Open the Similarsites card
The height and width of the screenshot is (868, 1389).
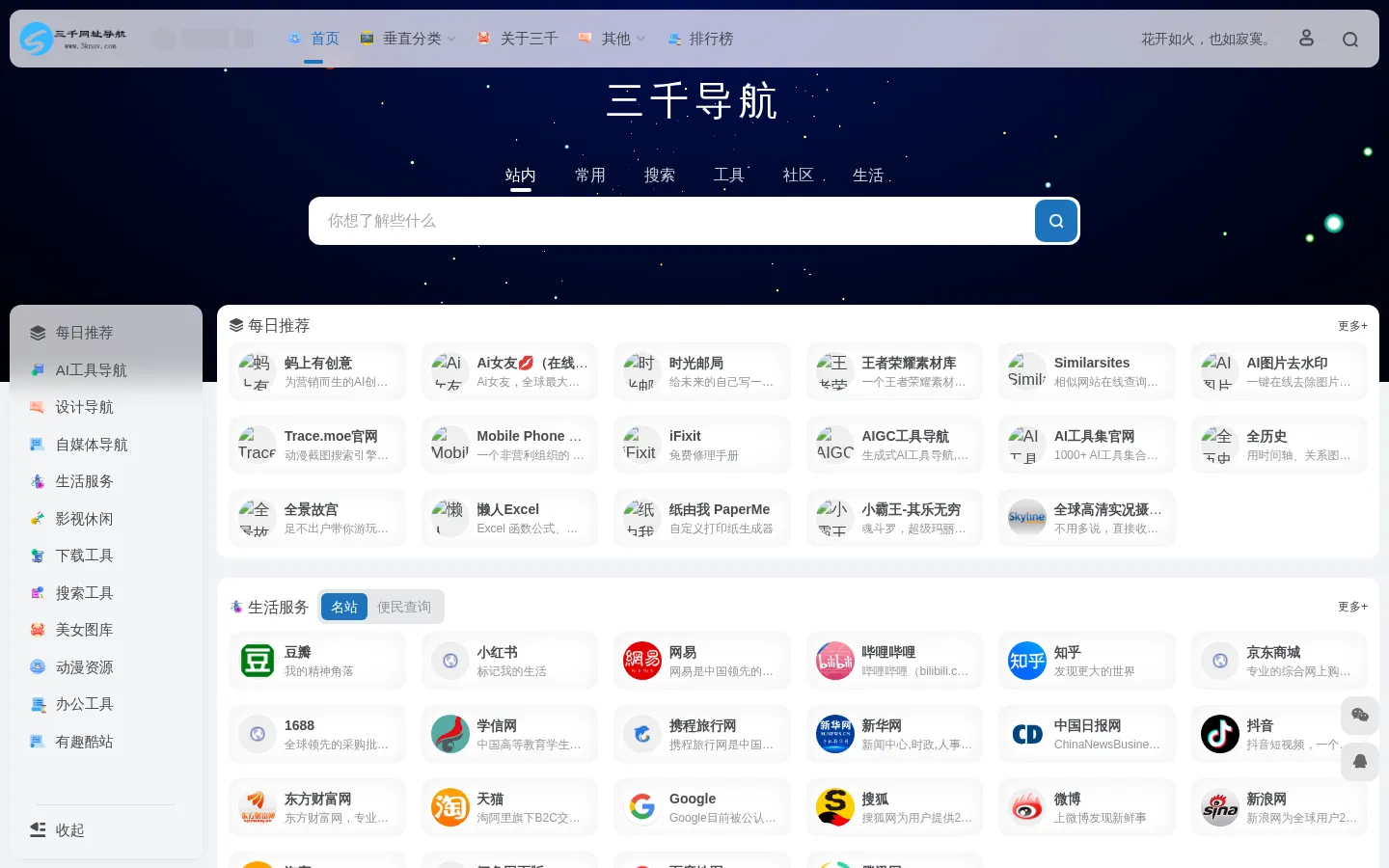1087,371
